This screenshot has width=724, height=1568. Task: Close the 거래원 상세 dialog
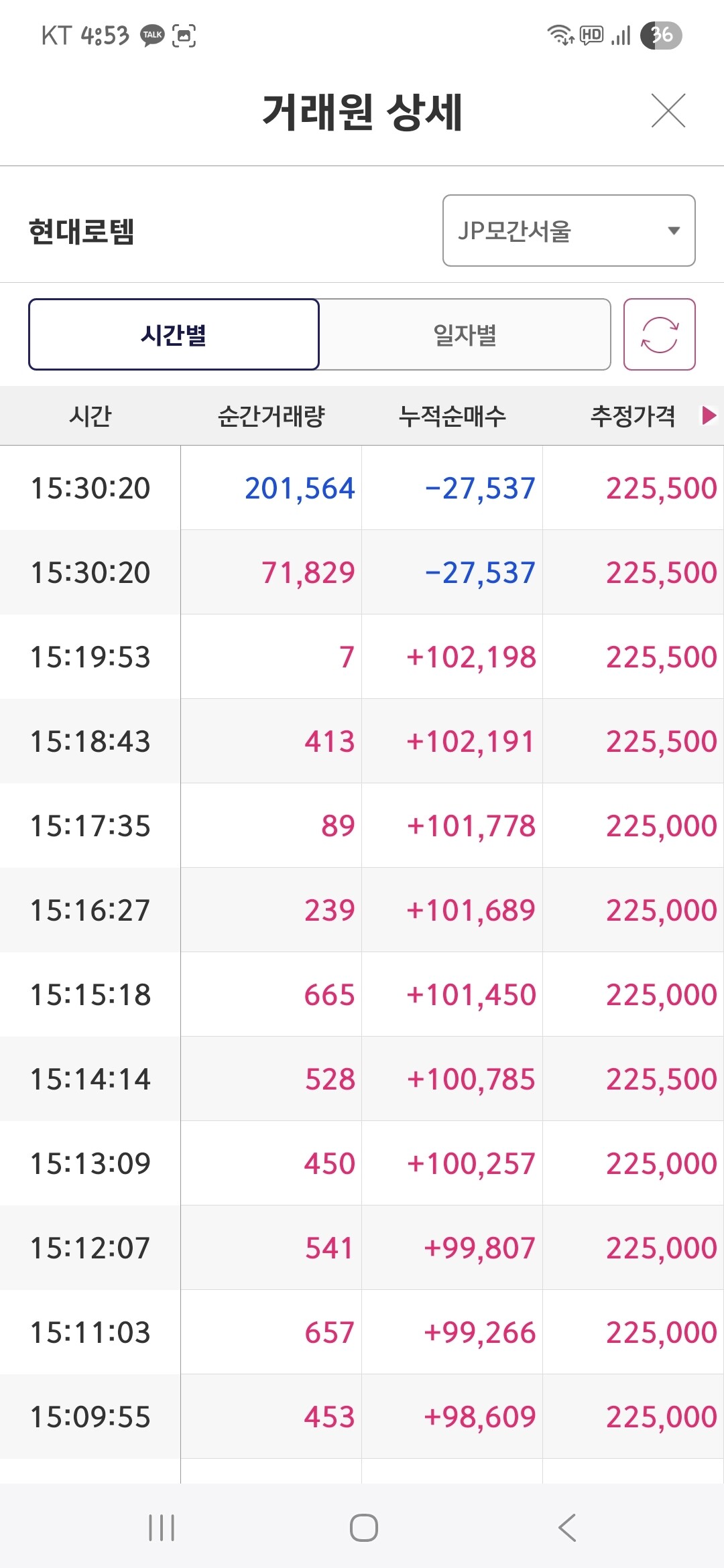point(668,111)
